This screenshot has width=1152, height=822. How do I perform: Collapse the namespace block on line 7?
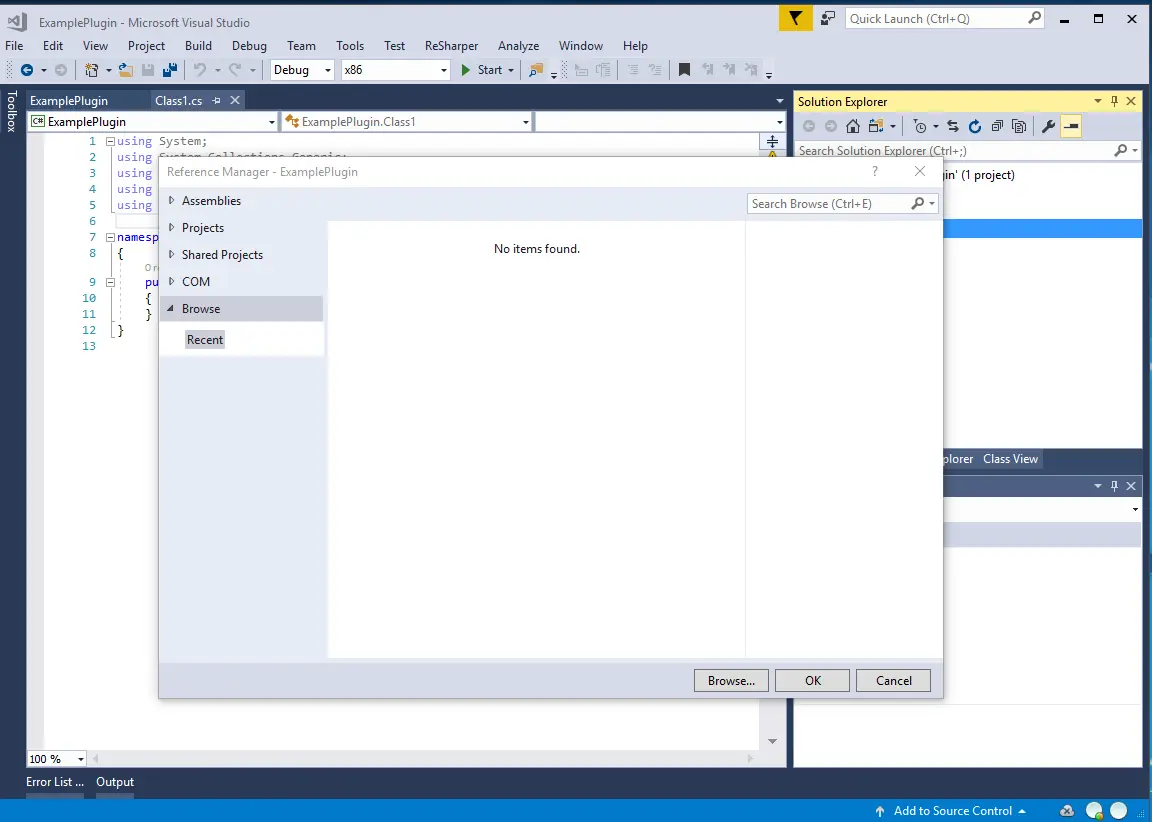110,237
